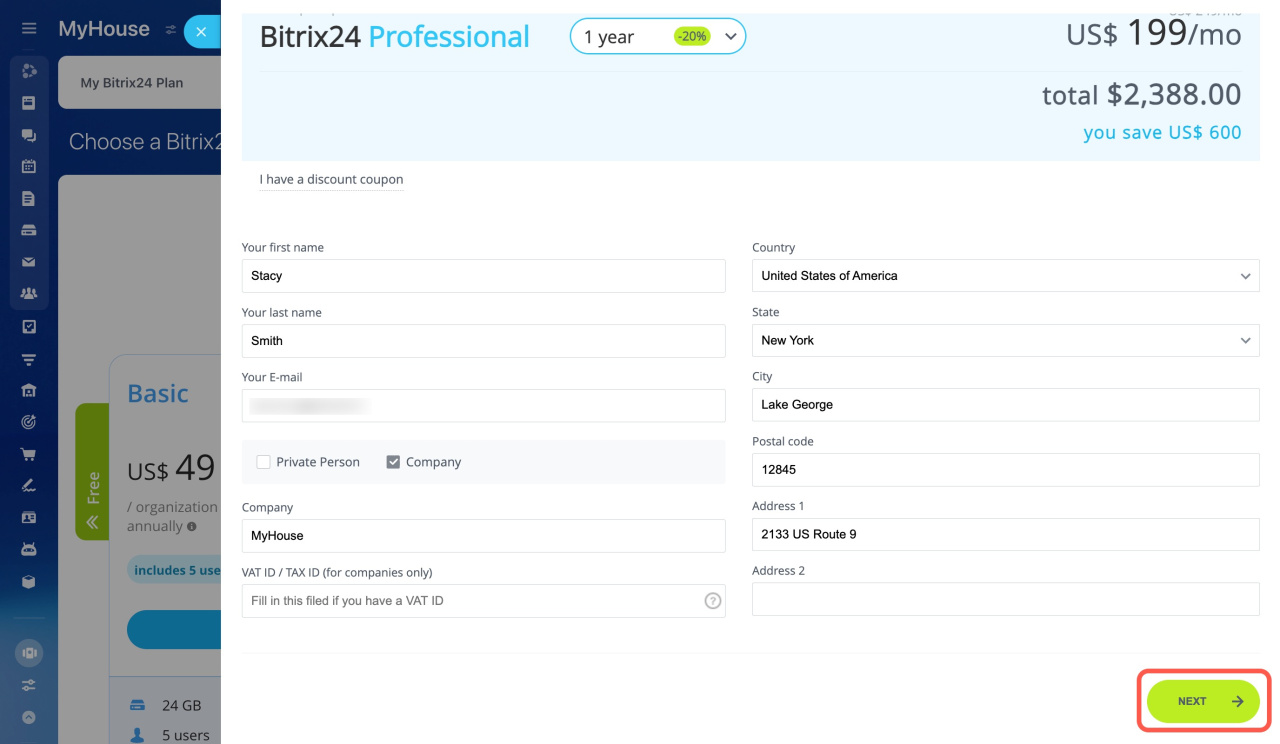Collapse the green Free plan tab
This screenshot has height=744, width=1280.
tap(92, 472)
